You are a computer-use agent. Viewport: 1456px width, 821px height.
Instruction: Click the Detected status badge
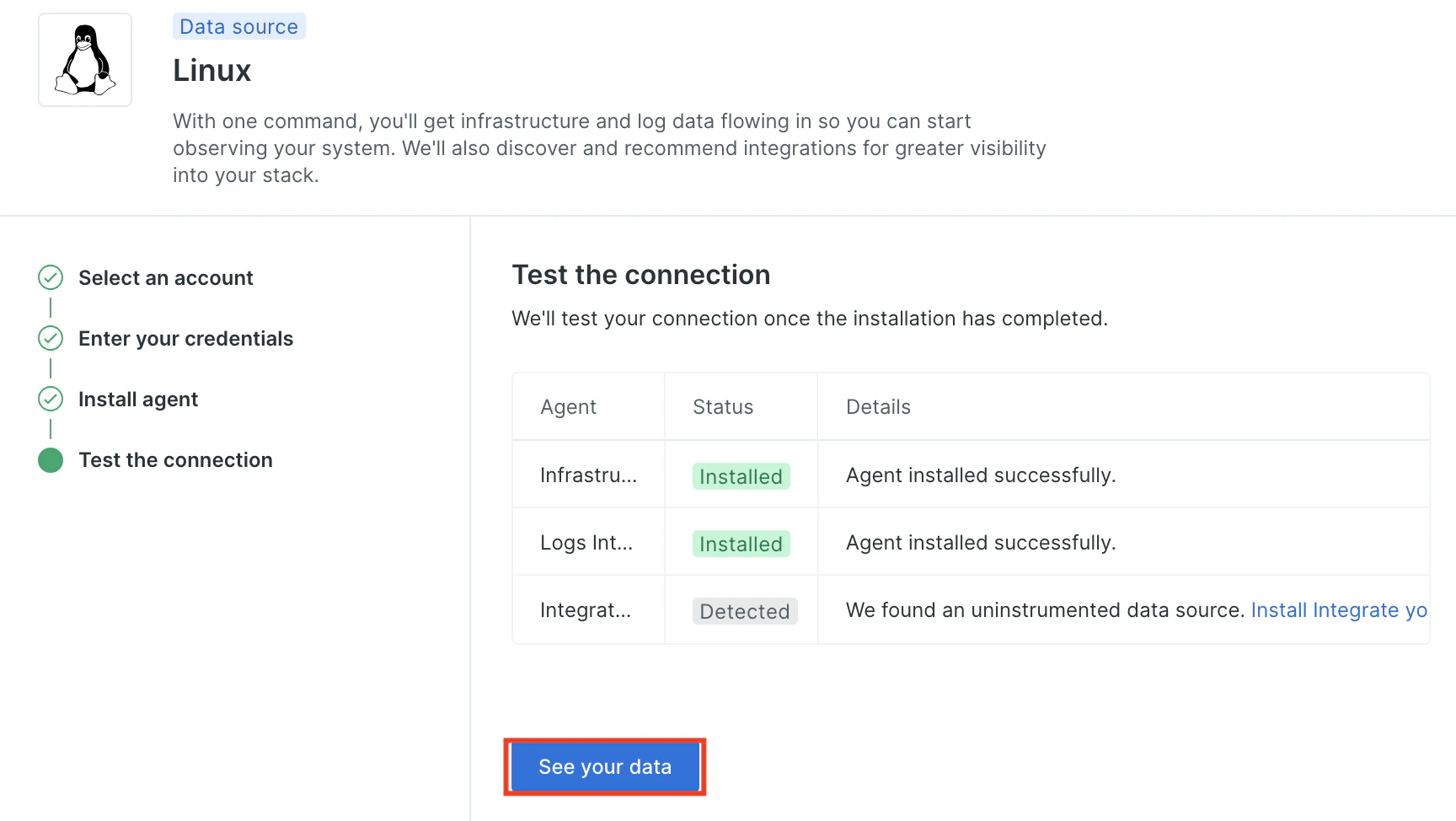[x=744, y=611]
